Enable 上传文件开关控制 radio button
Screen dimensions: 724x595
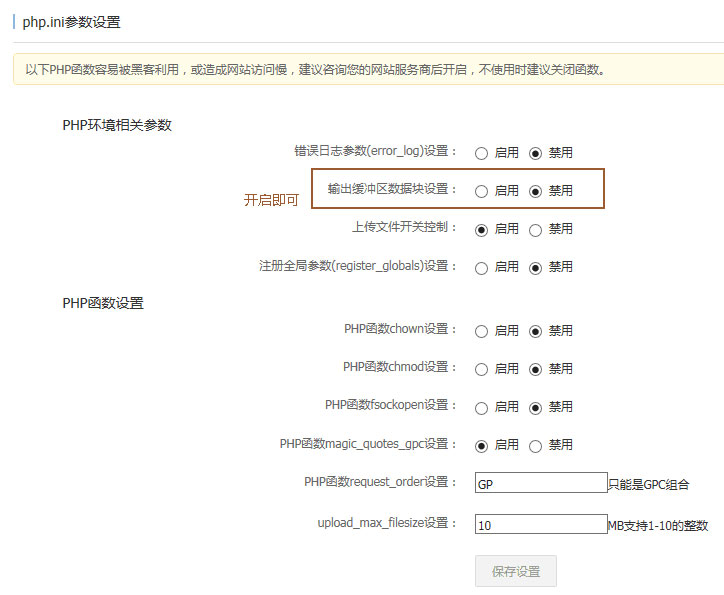pos(481,230)
